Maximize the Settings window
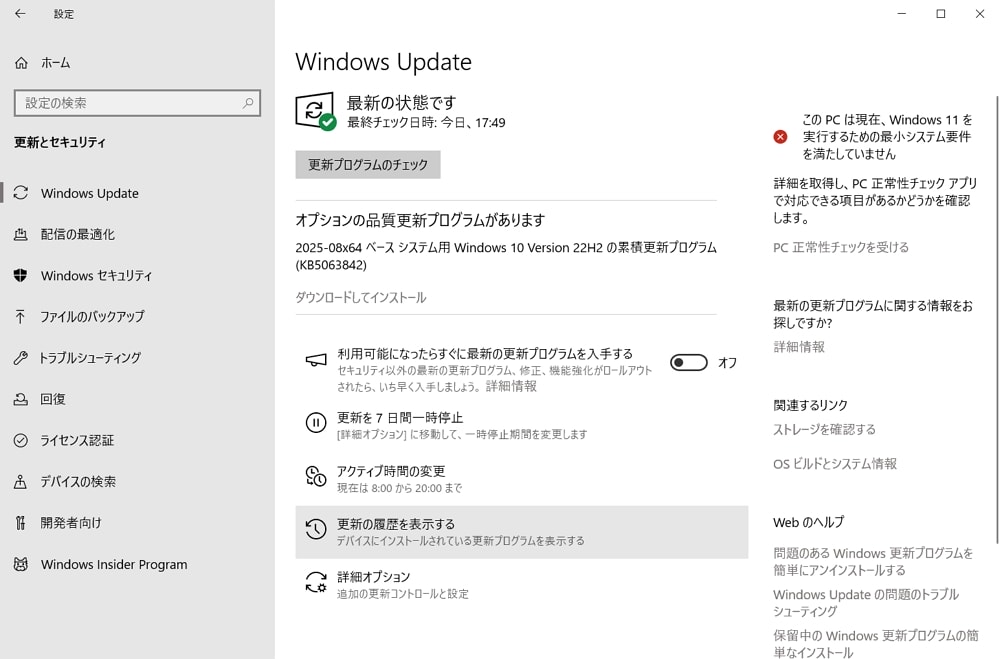This screenshot has width=1000, height=659. (x=941, y=13)
